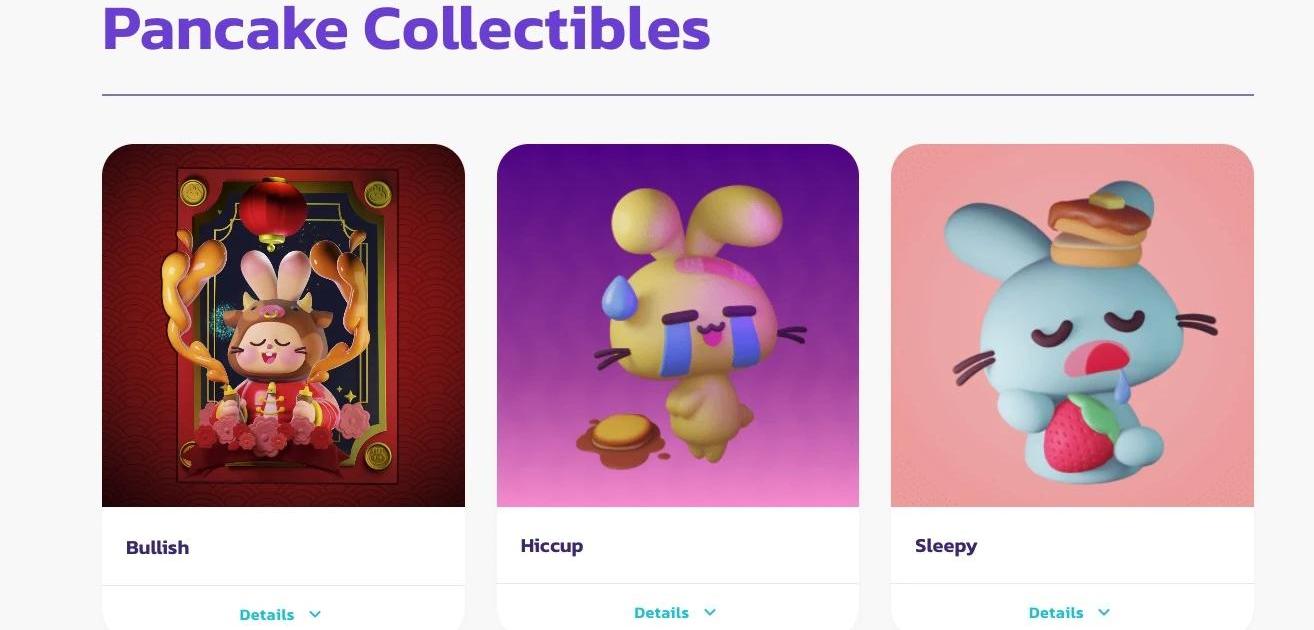Click the strawberry held by Sleepy bunny
The height and width of the screenshot is (630, 1314).
(1080, 433)
